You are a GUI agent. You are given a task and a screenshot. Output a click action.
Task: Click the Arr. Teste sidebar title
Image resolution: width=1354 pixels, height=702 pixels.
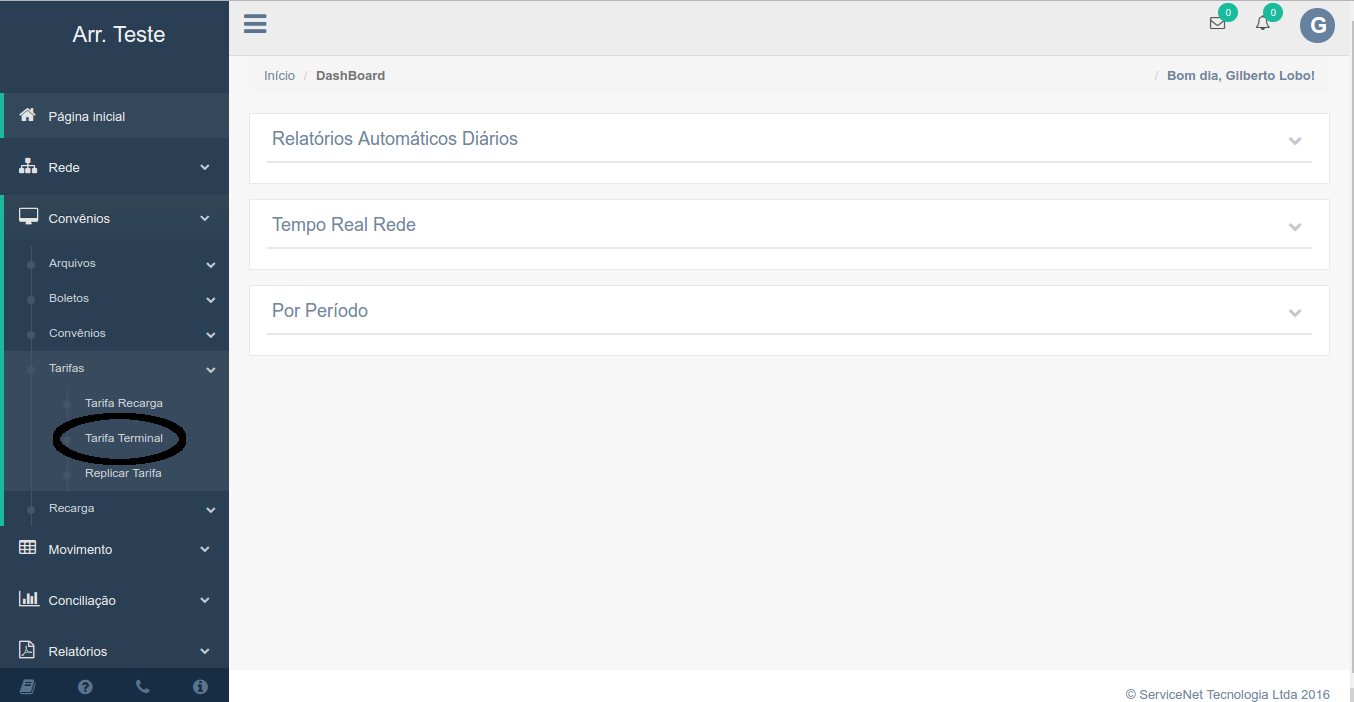(118, 35)
